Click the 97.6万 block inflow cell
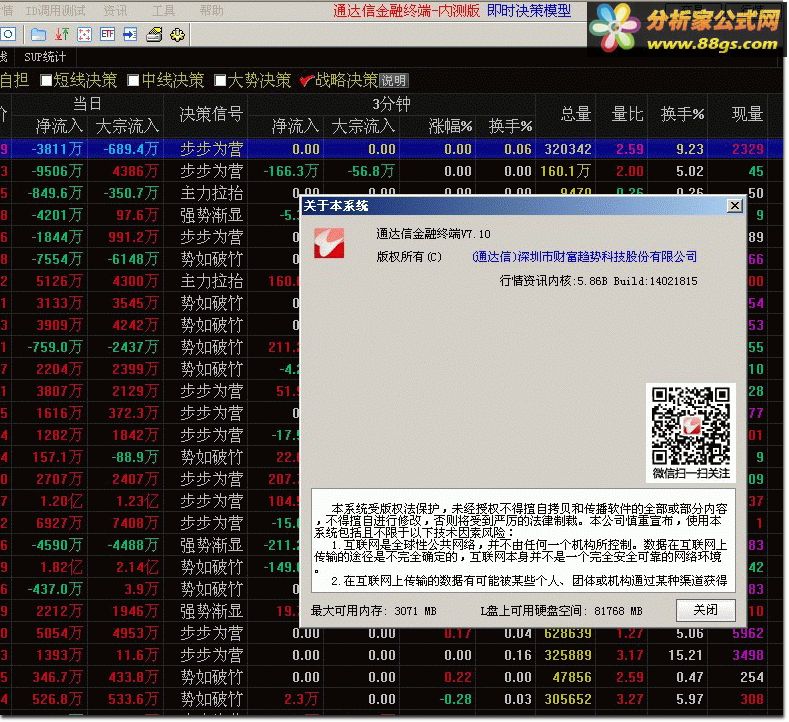 tap(137, 215)
